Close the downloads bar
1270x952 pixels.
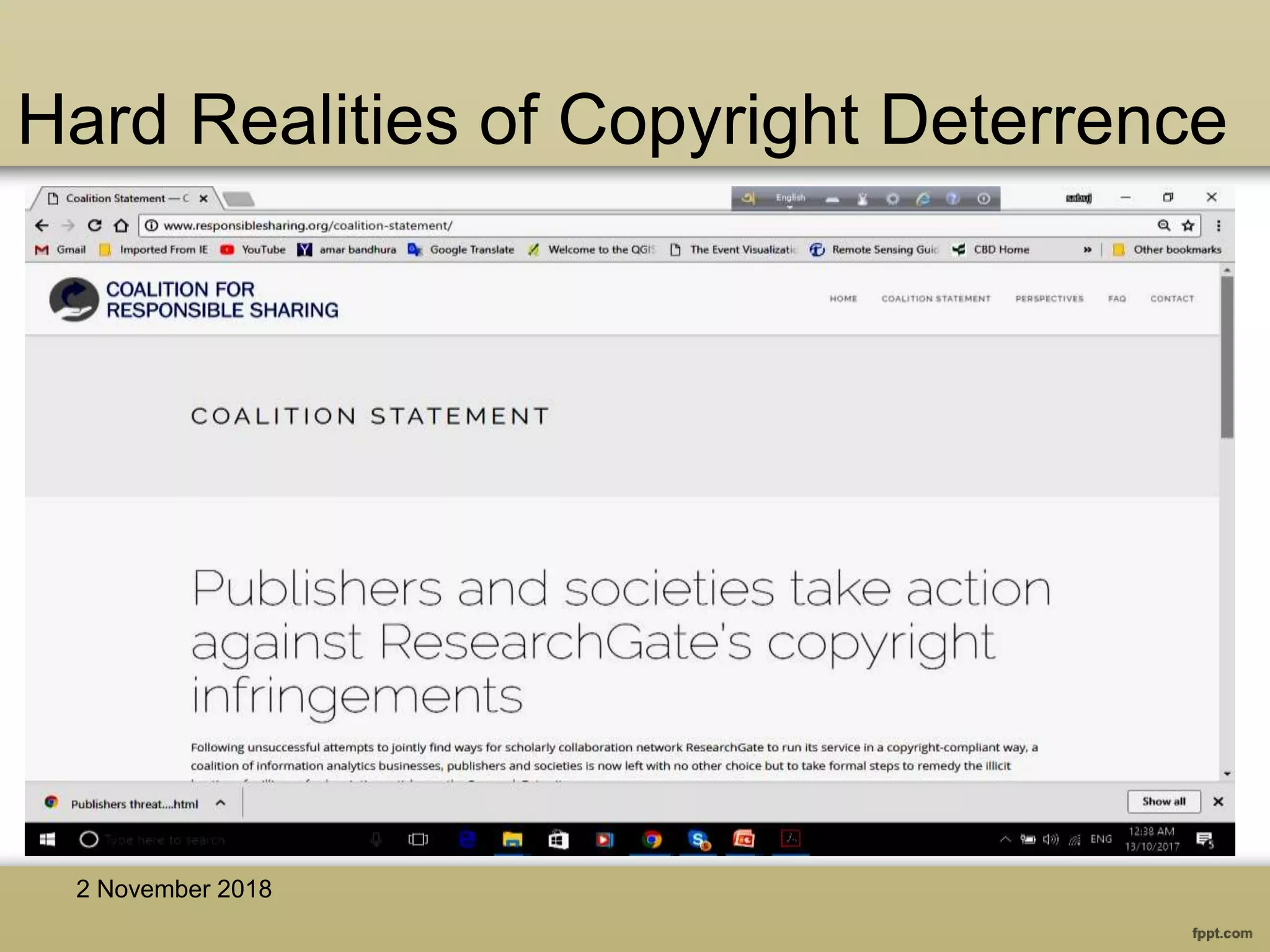[x=1219, y=802]
